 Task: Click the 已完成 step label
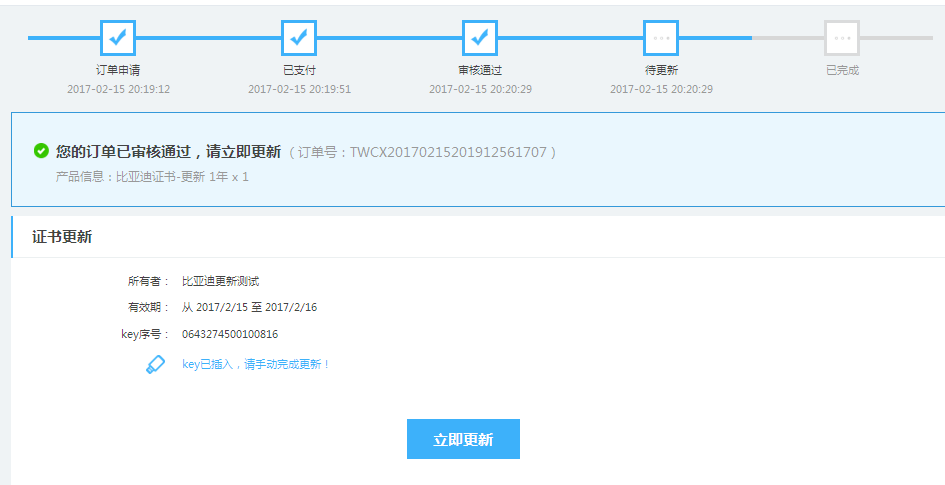[842, 71]
